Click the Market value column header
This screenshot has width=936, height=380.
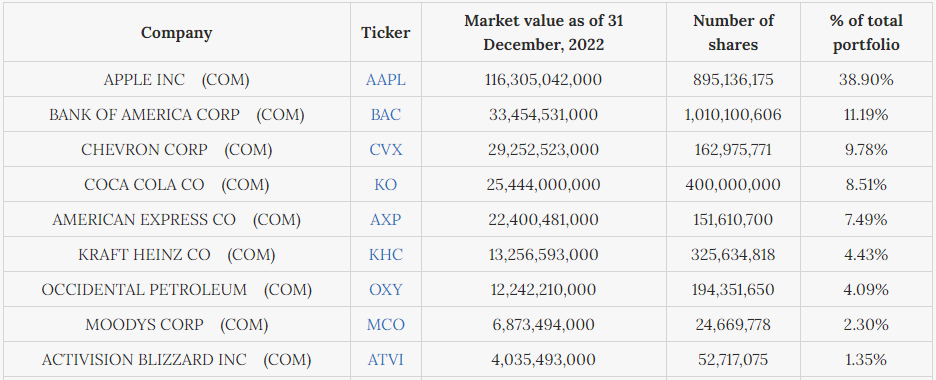click(544, 32)
